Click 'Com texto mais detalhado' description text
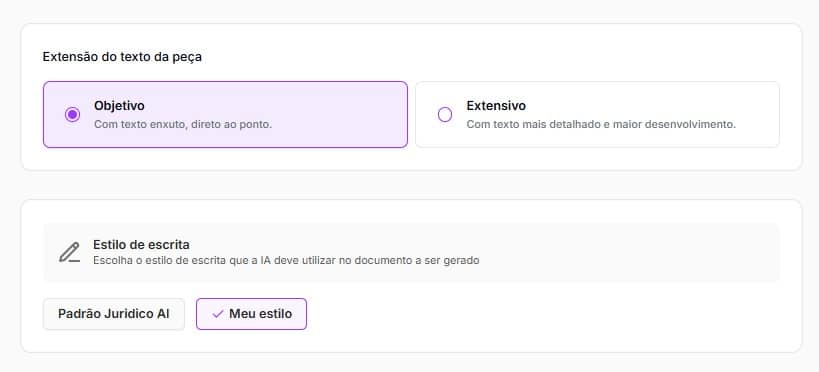The height and width of the screenshot is (372, 819). [601, 125]
